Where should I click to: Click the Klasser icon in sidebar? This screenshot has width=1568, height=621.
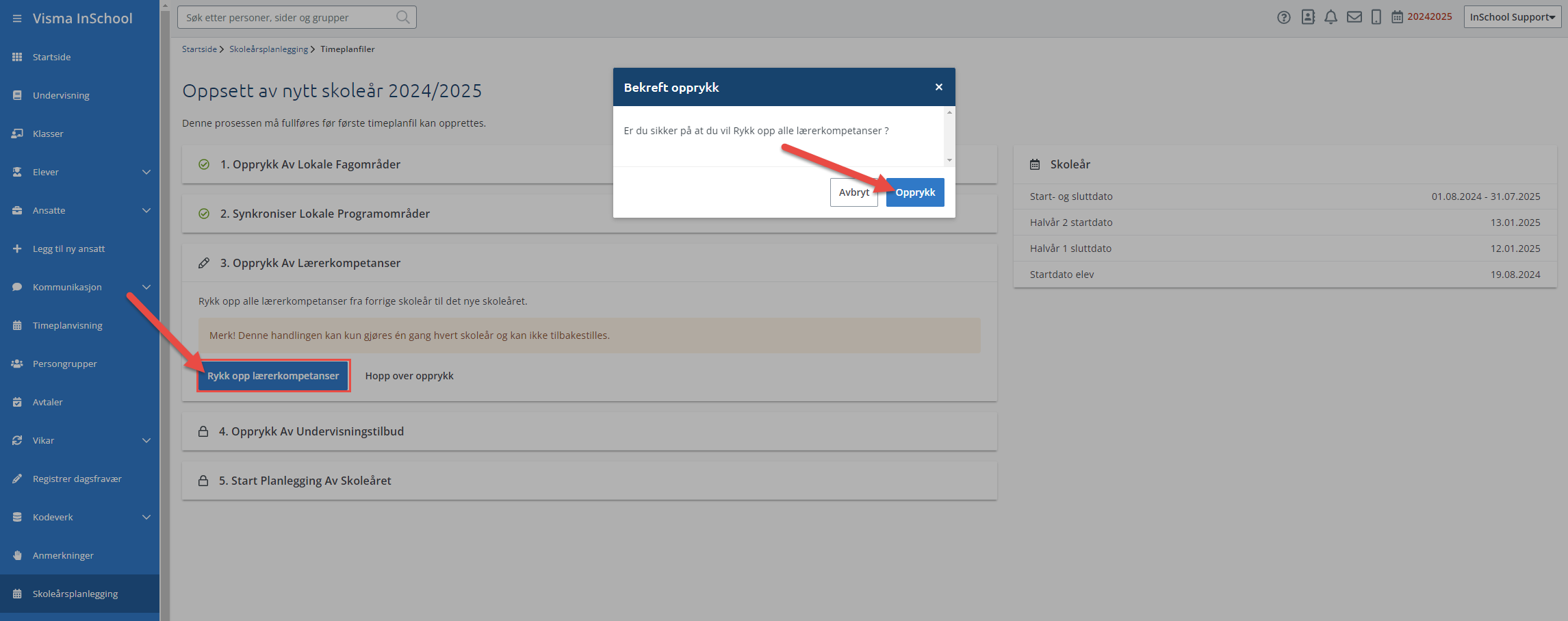[x=17, y=134]
